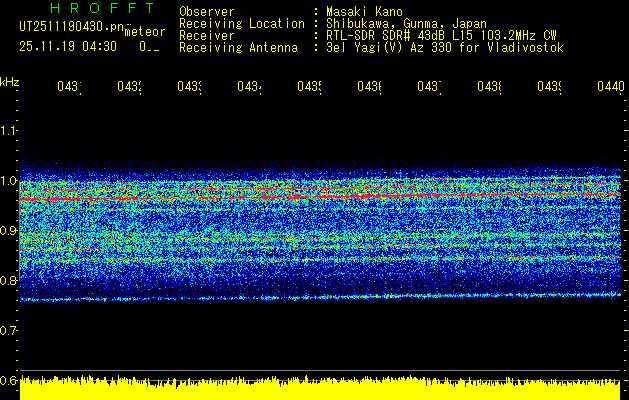Image resolution: width=629 pixels, height=400 pixels.
Task: Click the first time label after 0430
Action: click(69, 86)
